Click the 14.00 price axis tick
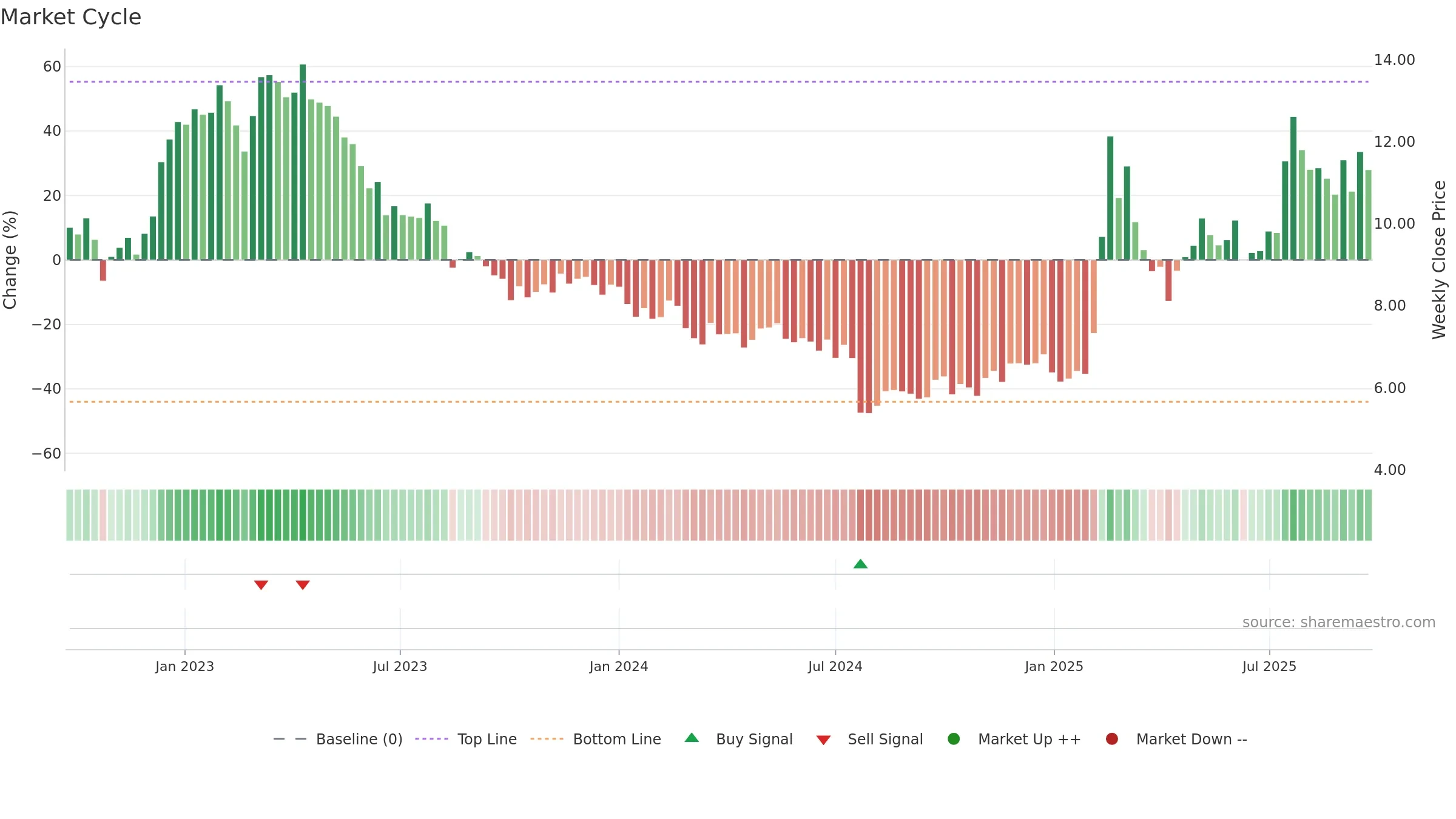1456x819 pixels. point(1394,59)
